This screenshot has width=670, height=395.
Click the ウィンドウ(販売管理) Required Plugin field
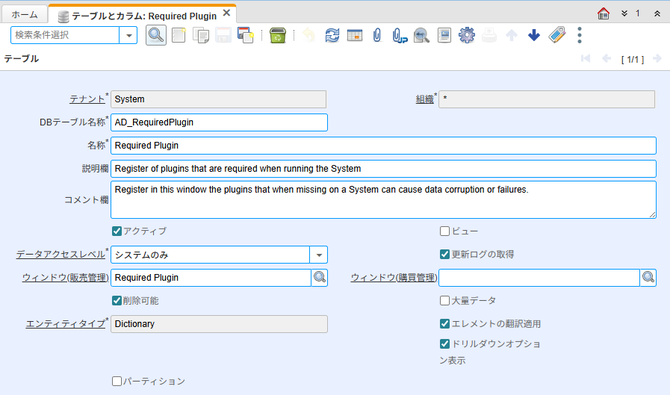point(211,277)
